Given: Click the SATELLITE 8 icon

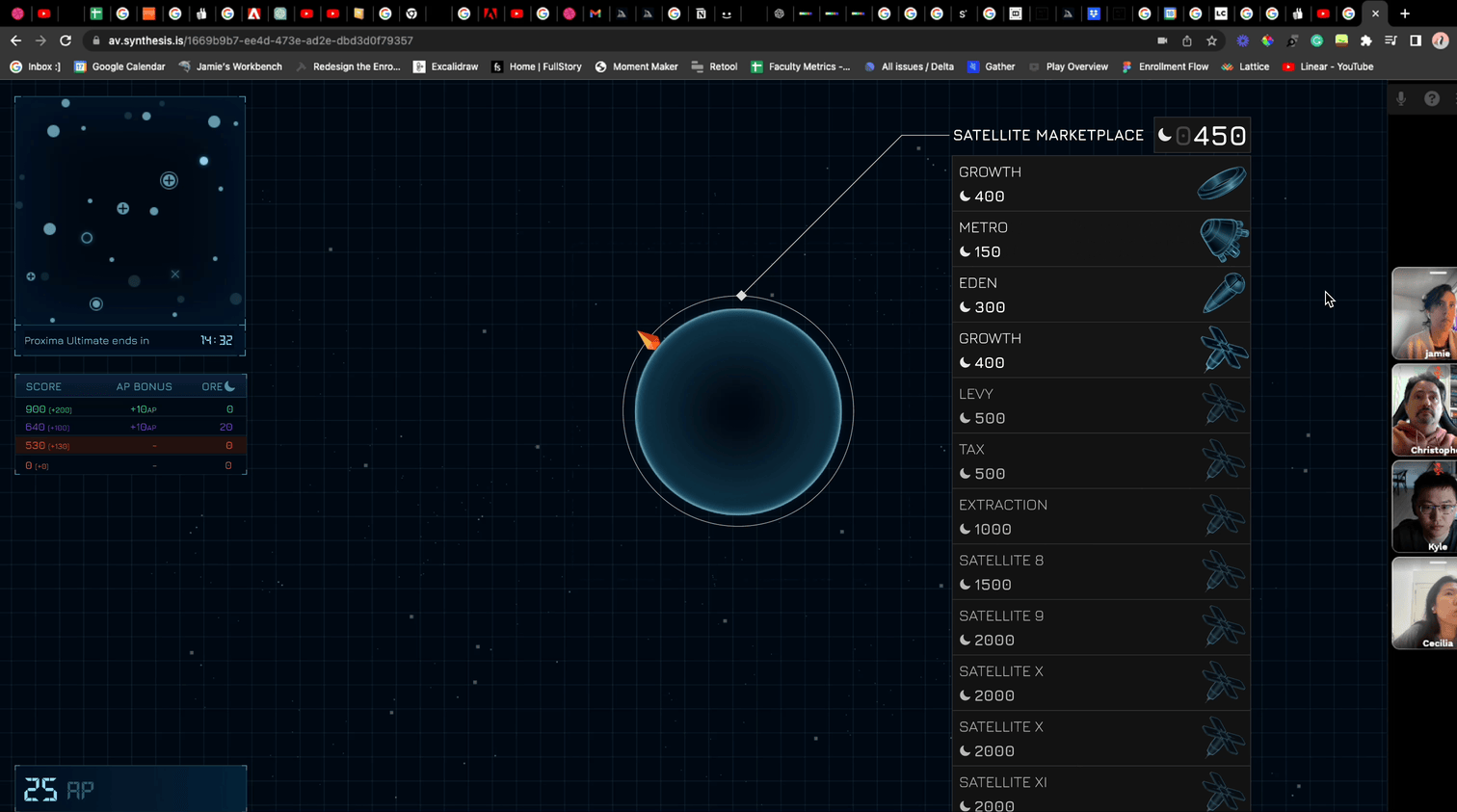Looking at the screenshot, I should coord(1224,571).
